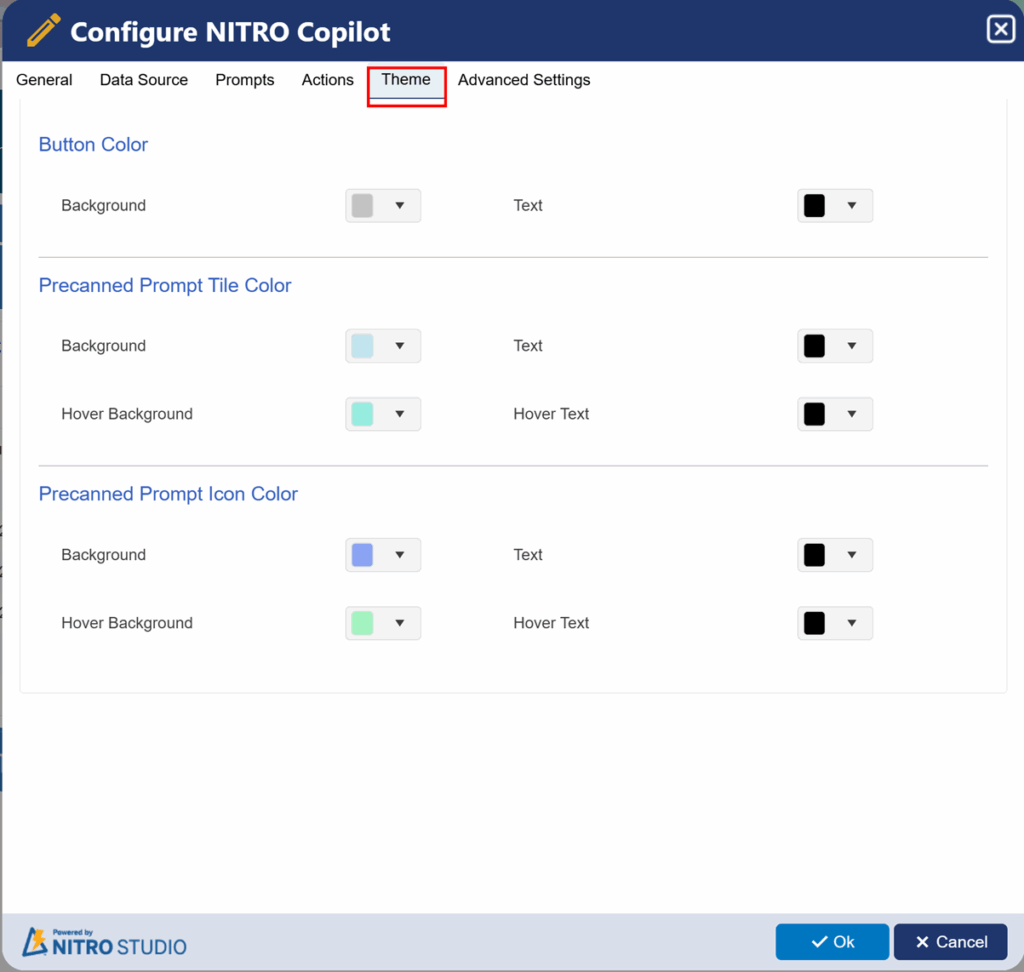The image size is (1024, 972).
Task: Click the Icon Hover Text black swatch
Action: 814,623
